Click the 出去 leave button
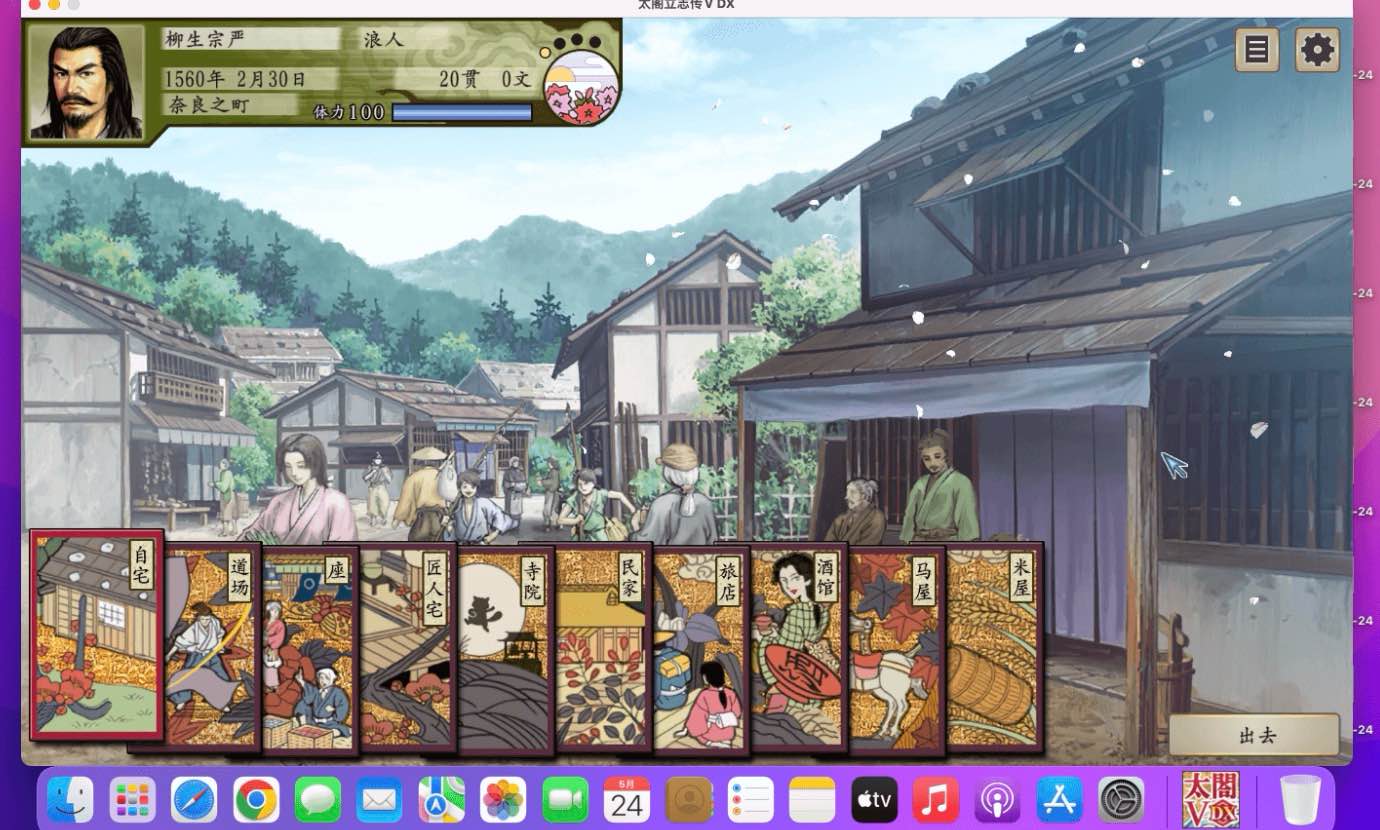The height and width of the screenshot is (830, 1380). pyautogui.click(x=1256, y=736)
